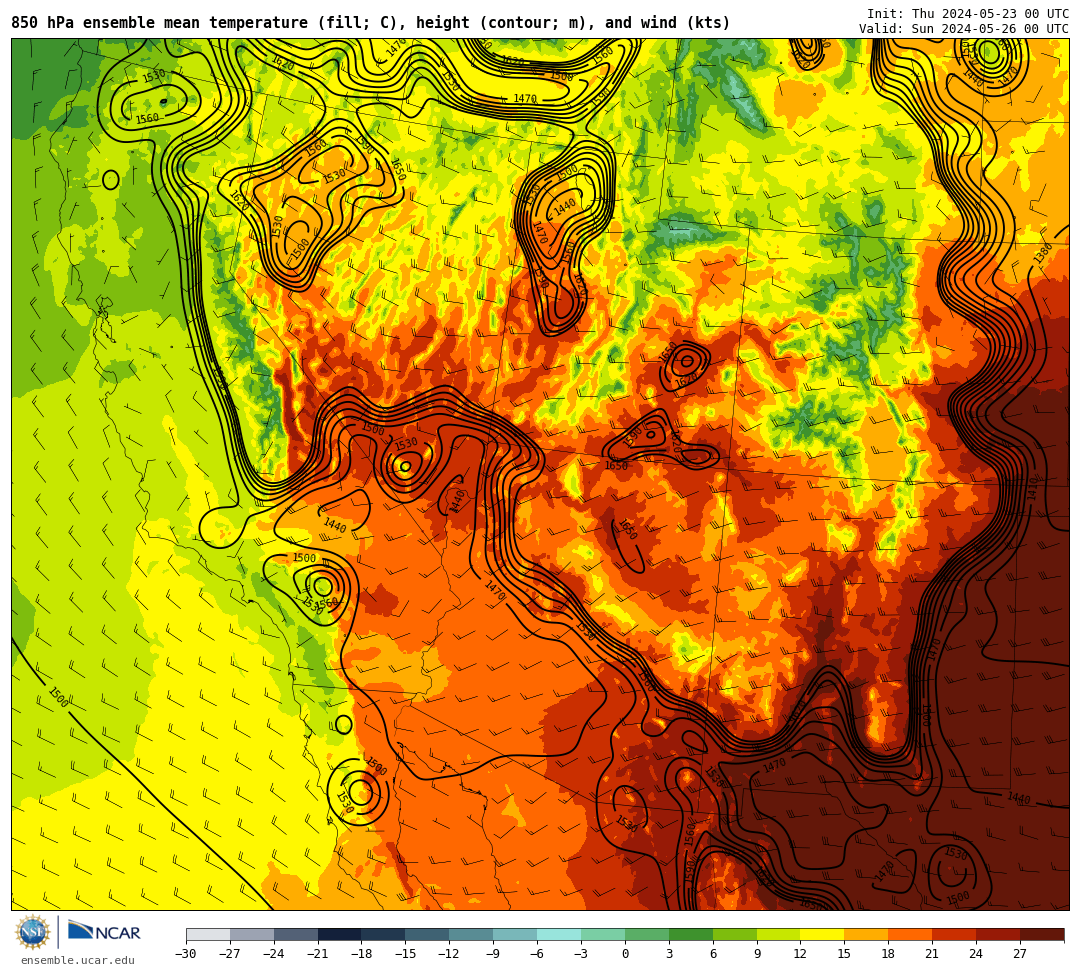The image size is (1080, 973).
Task: Click the 1380 height contour label
Action: 1043,253
